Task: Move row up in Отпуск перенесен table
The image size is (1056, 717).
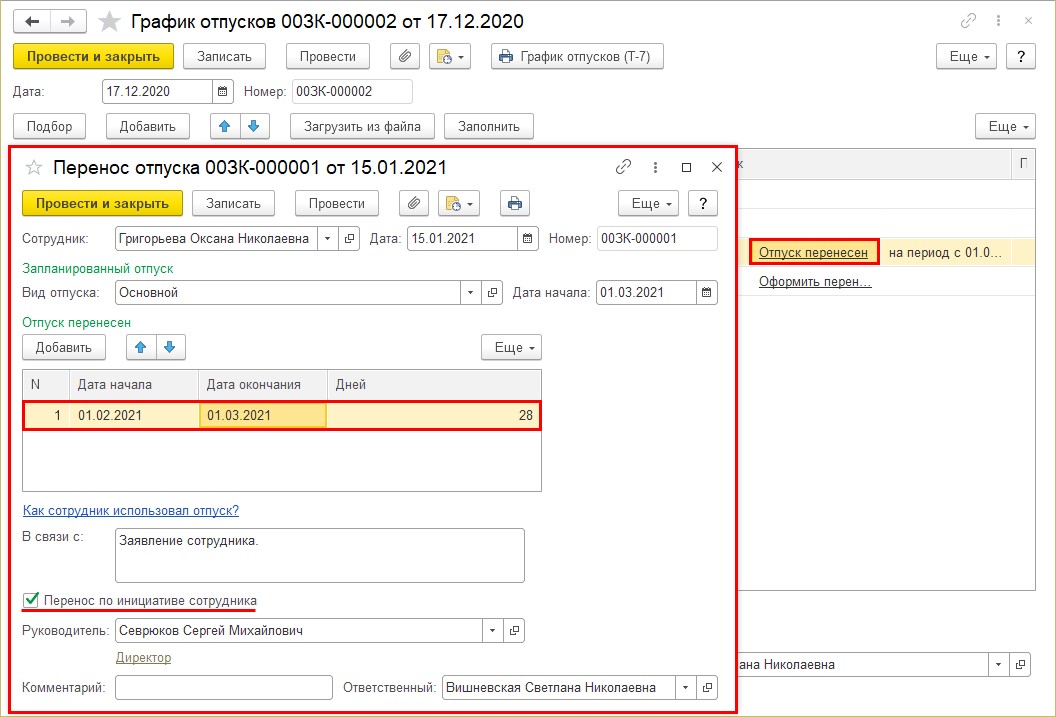Action: click(141, 347)
